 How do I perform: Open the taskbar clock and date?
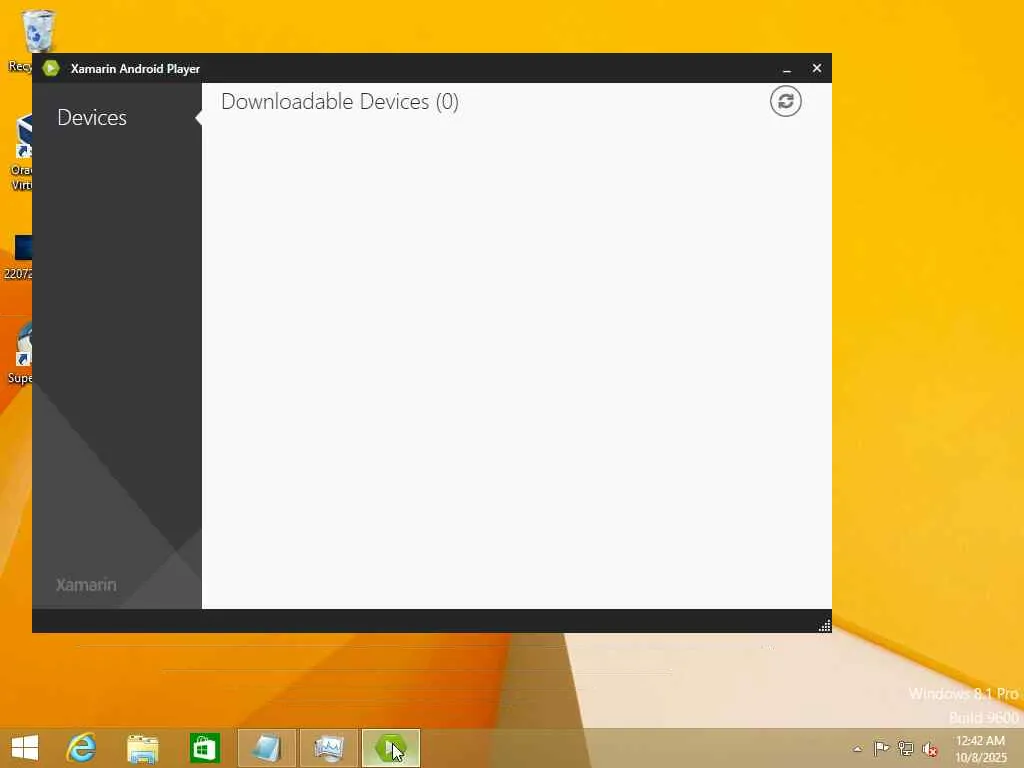(x=981, y=749)
